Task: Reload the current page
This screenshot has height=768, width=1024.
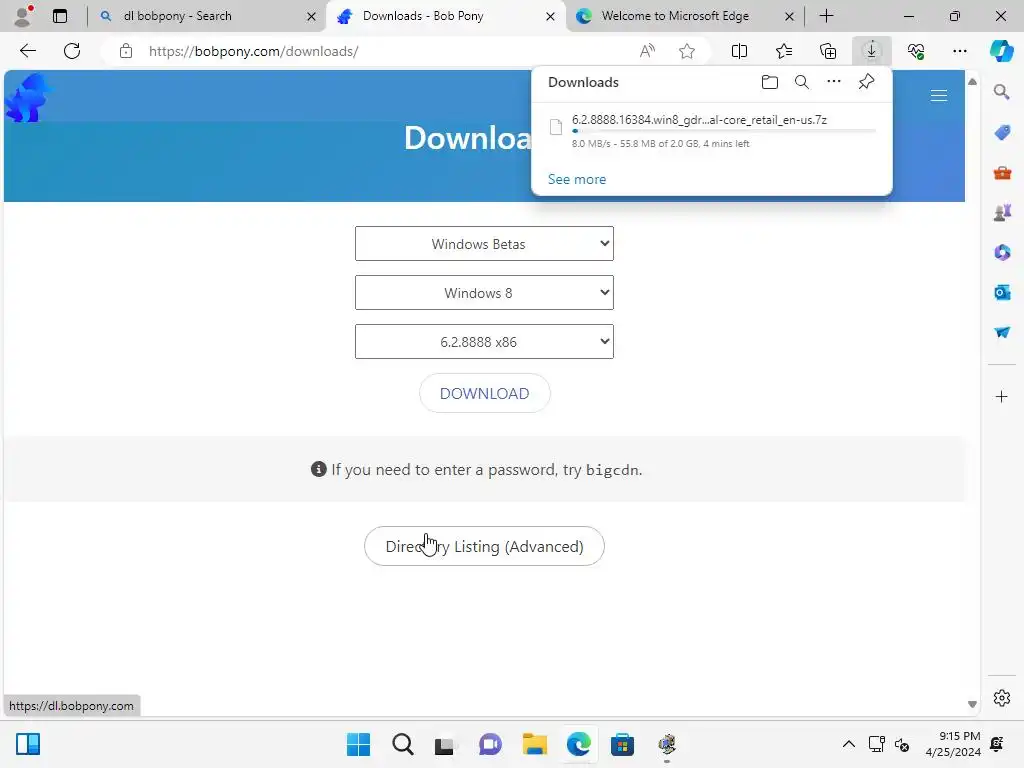Action: (x=72, y=51)
